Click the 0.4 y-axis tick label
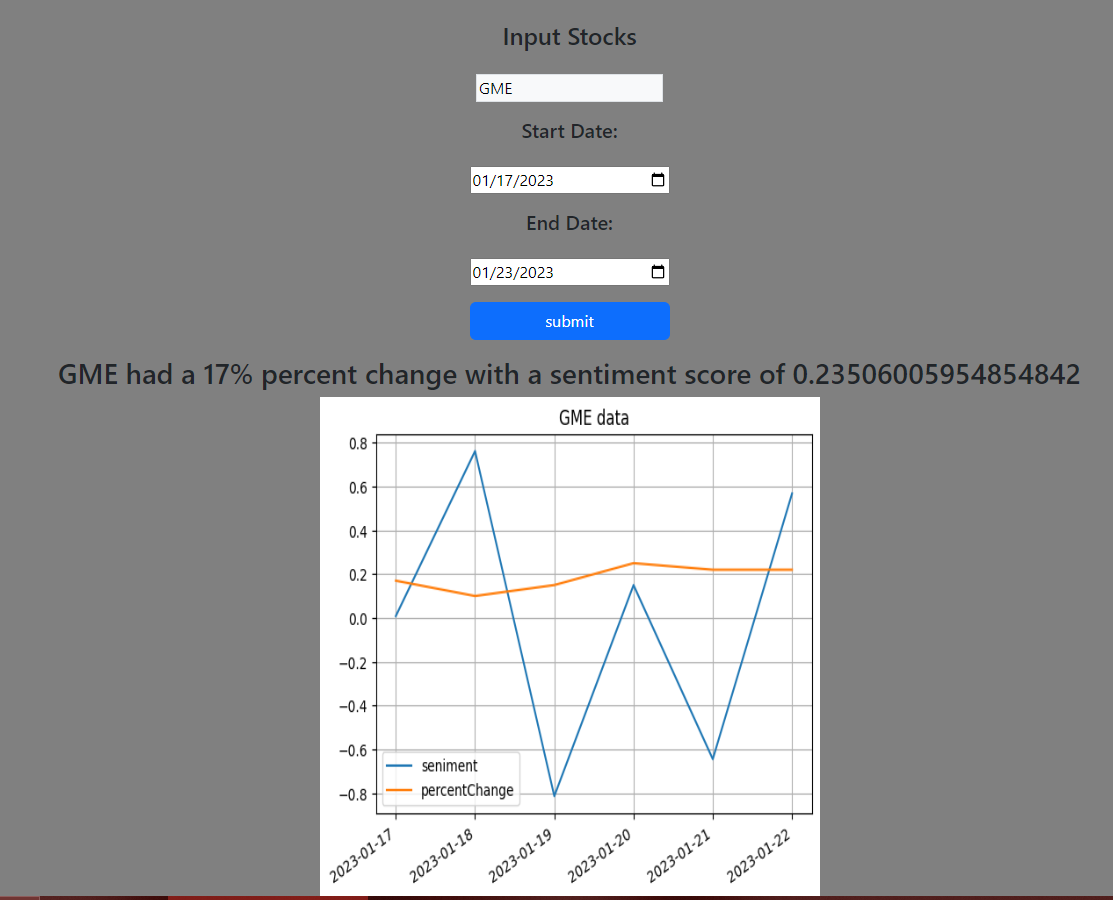The height and width of the screenshot is (900, 1113). pos(358,532)
